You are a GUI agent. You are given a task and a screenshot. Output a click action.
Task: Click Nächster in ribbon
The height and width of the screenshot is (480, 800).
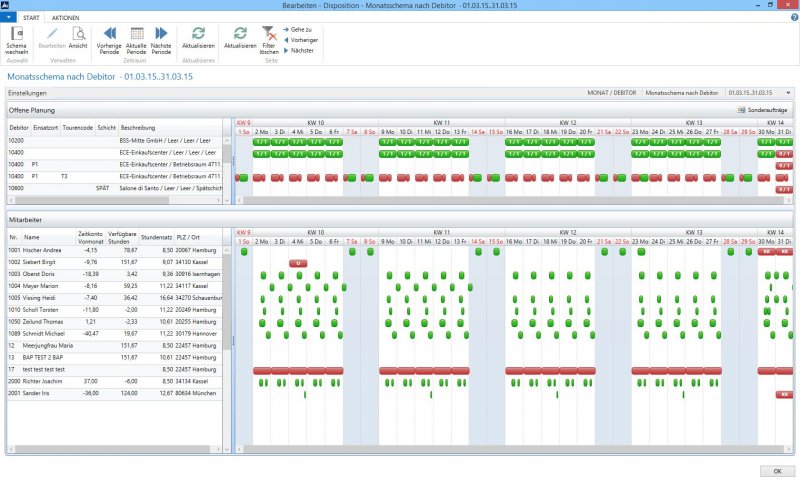[x=298, y=50]
